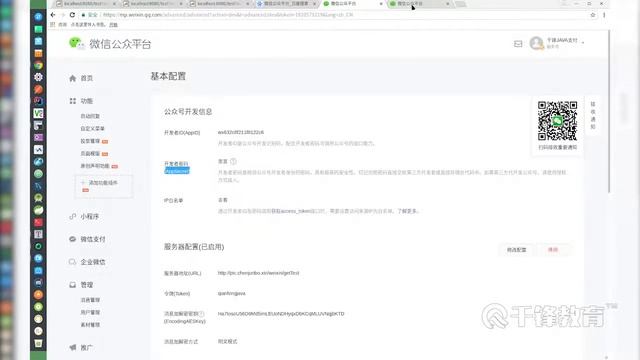Open 自动回复 in the sidebar
Viewport: 640px width, 360px height.
tap(90, 116)
